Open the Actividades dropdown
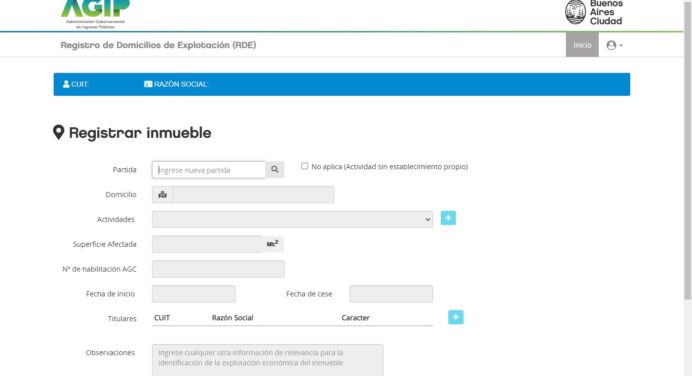The image size is (692, 376). click(x=292, y=219)
